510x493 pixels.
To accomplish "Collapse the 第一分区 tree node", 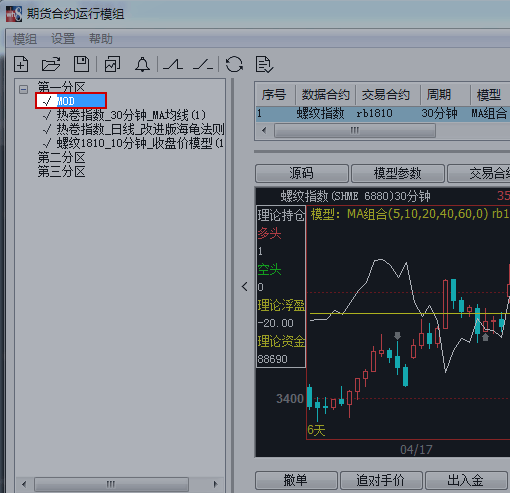I will coord(23,89).
